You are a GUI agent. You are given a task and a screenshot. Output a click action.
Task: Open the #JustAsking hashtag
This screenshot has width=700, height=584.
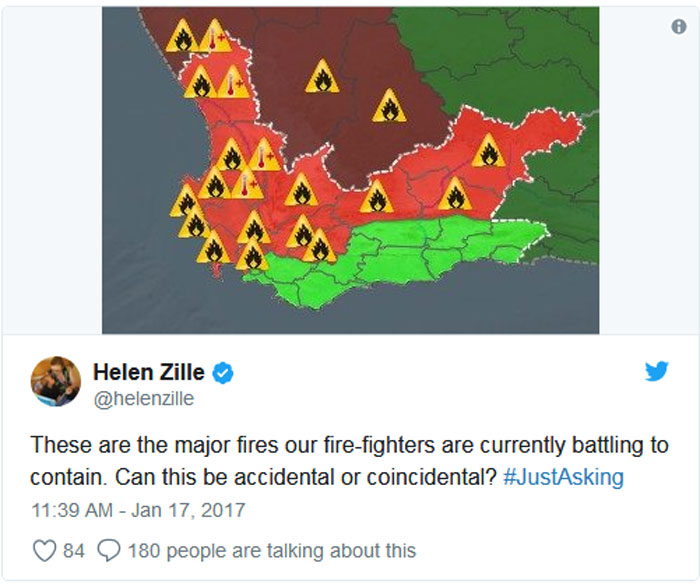click(x=563, y=477)
